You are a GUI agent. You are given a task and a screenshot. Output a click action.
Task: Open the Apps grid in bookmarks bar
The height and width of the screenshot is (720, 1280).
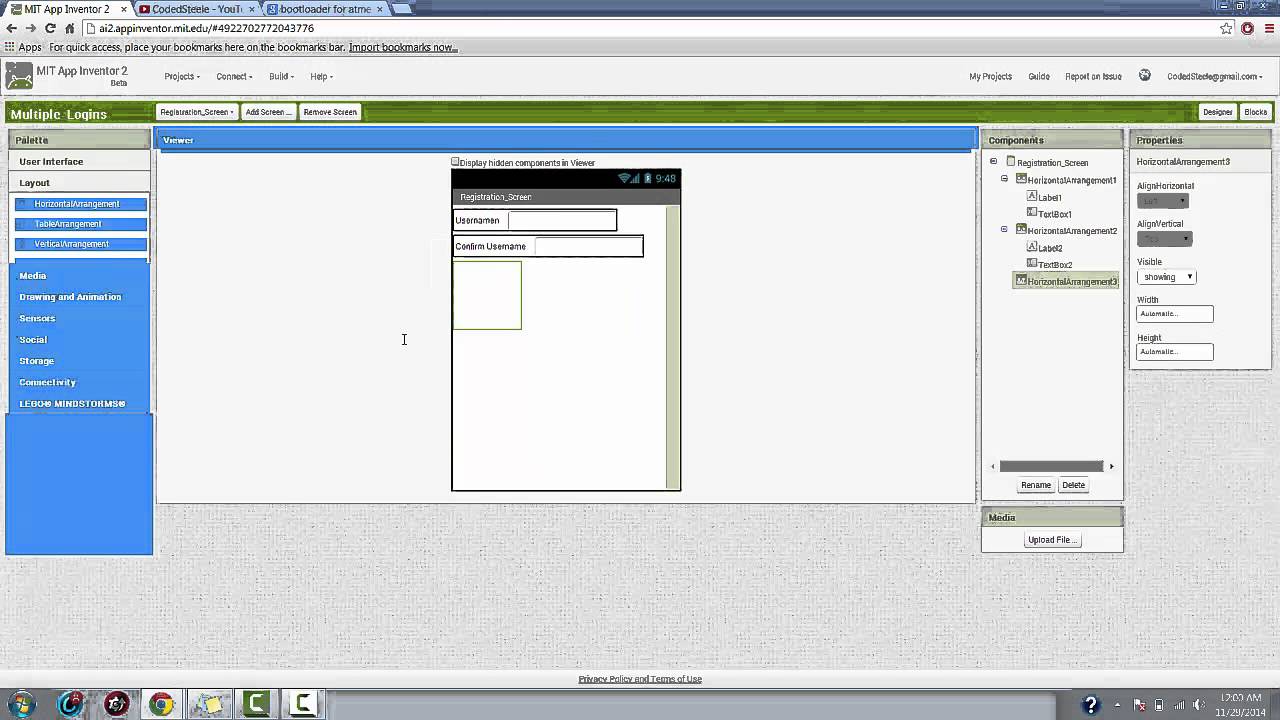23,47
